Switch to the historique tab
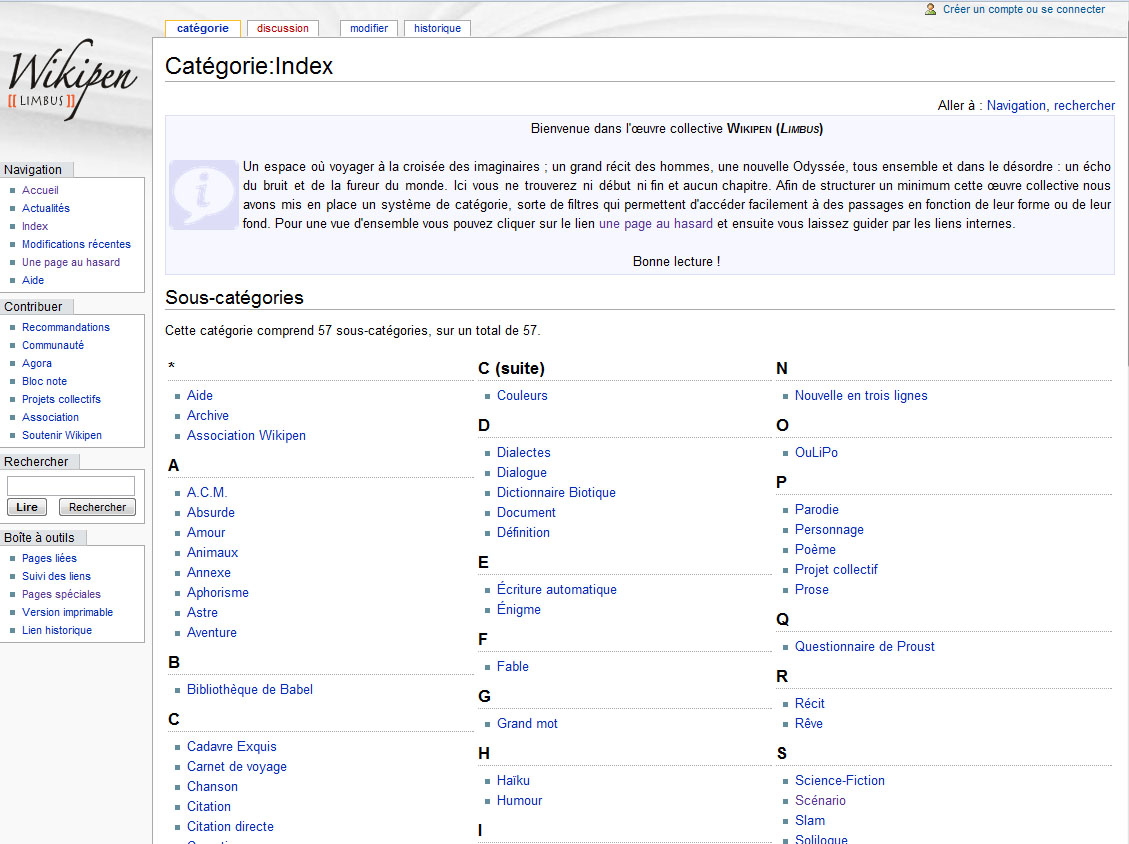Screen dimensions: 1129x844 [437, 28]
